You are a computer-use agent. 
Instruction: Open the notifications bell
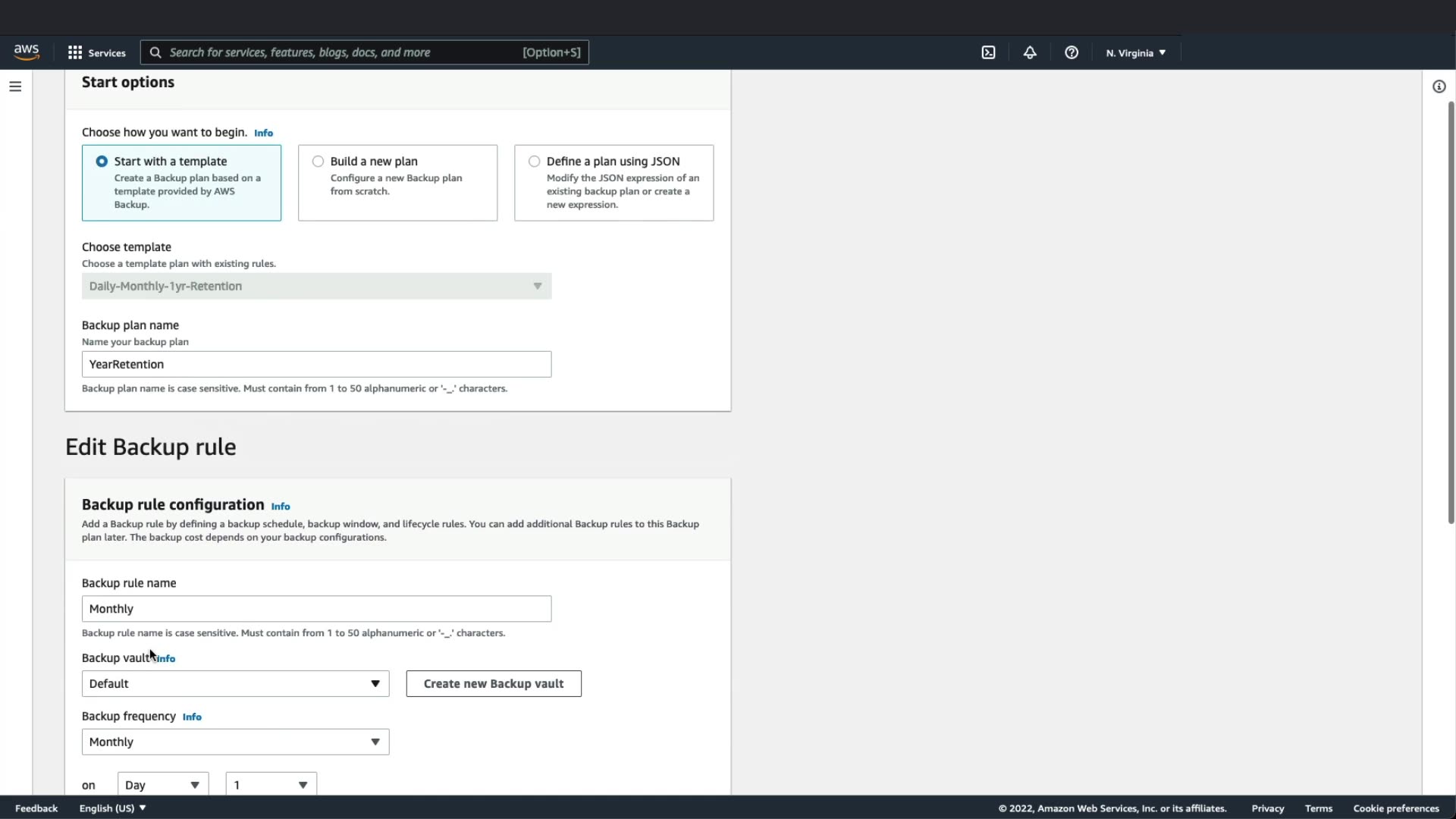[1030, 53]
